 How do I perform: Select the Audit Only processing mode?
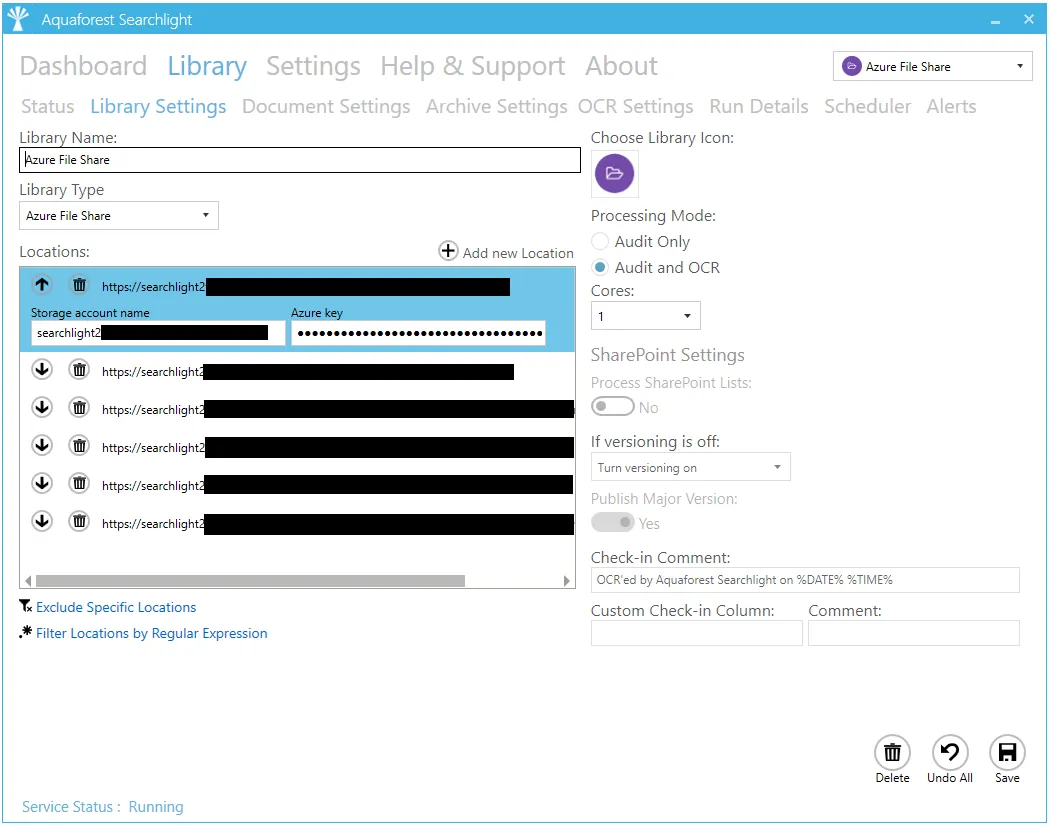pyautogui.click(x=600, y=242)
